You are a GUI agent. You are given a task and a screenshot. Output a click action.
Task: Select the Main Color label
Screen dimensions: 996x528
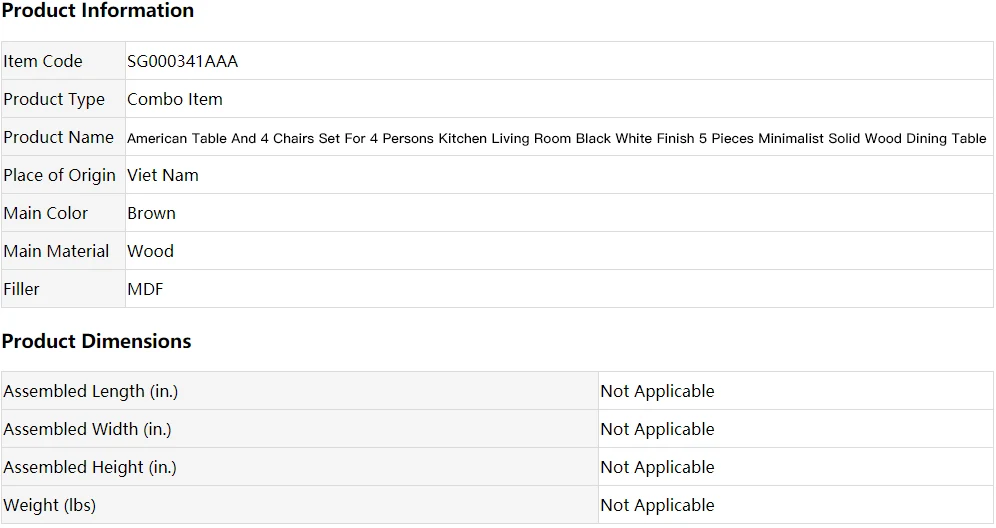46,213
